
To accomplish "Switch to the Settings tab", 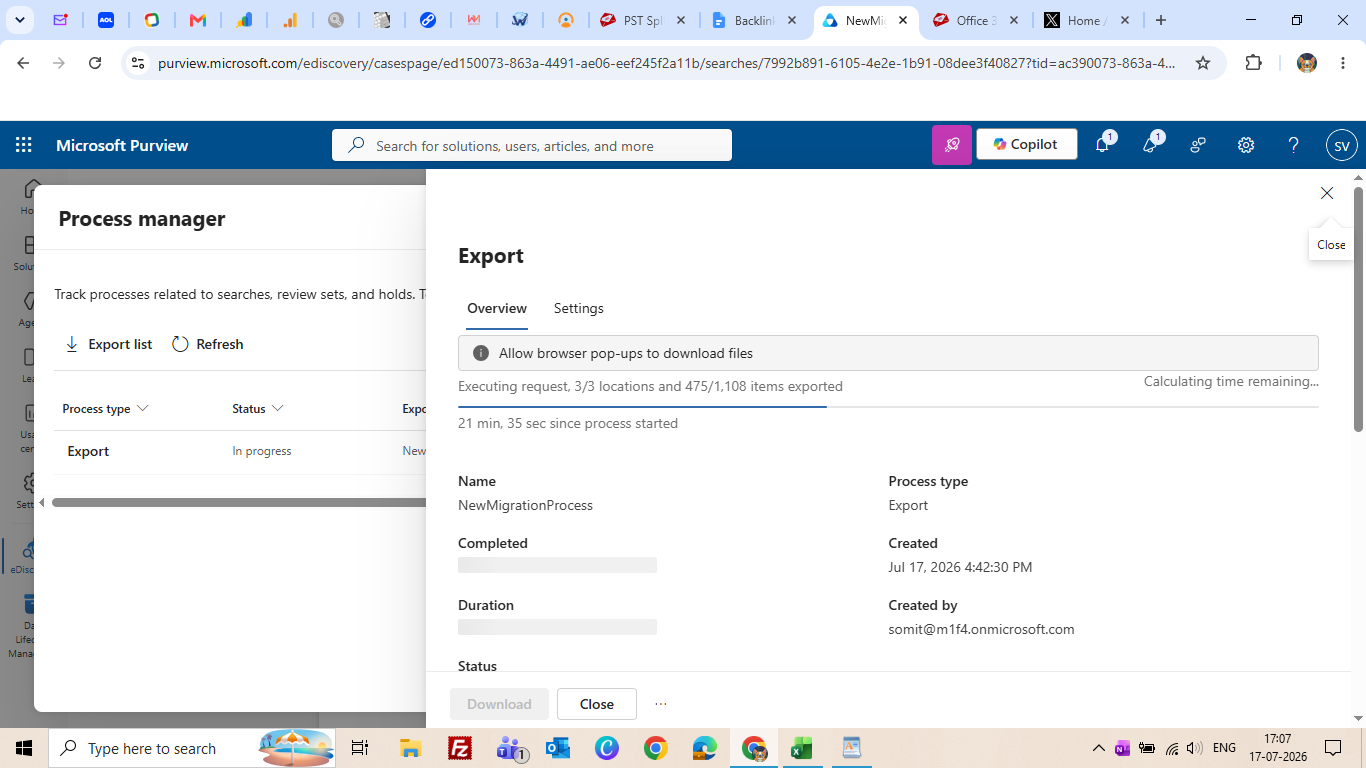I will [579, 308].
